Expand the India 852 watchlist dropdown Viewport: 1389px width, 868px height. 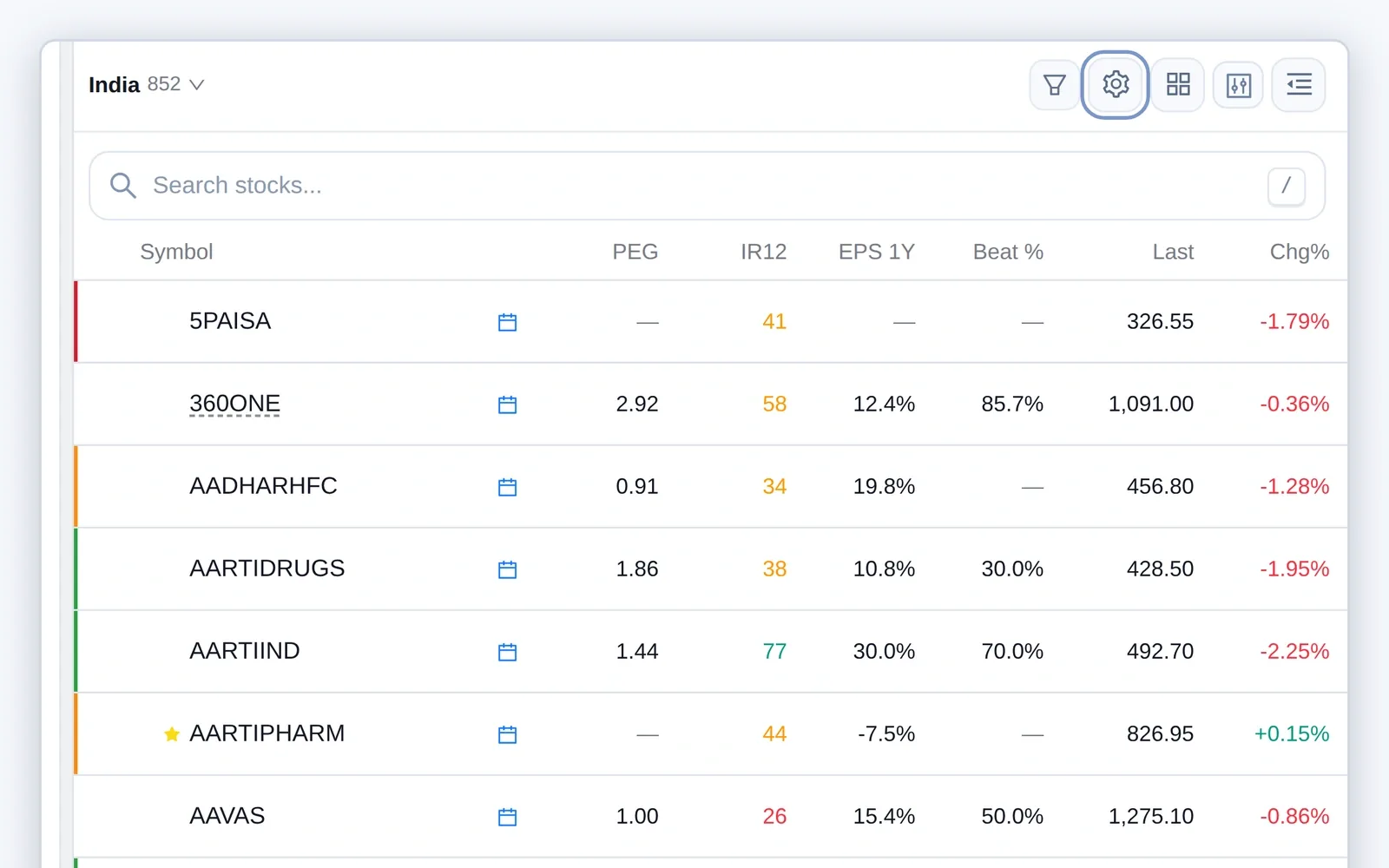coord(146,84)
